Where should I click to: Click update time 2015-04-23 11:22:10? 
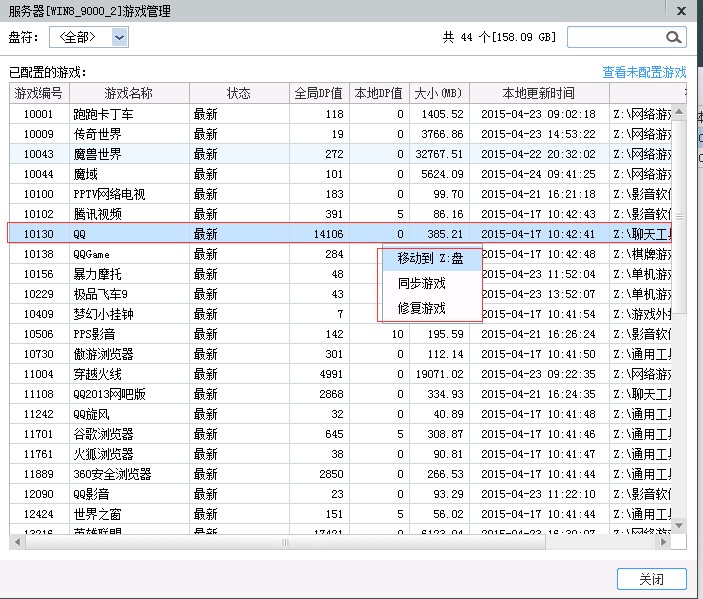pyautogui.click(x=538, y=495)
